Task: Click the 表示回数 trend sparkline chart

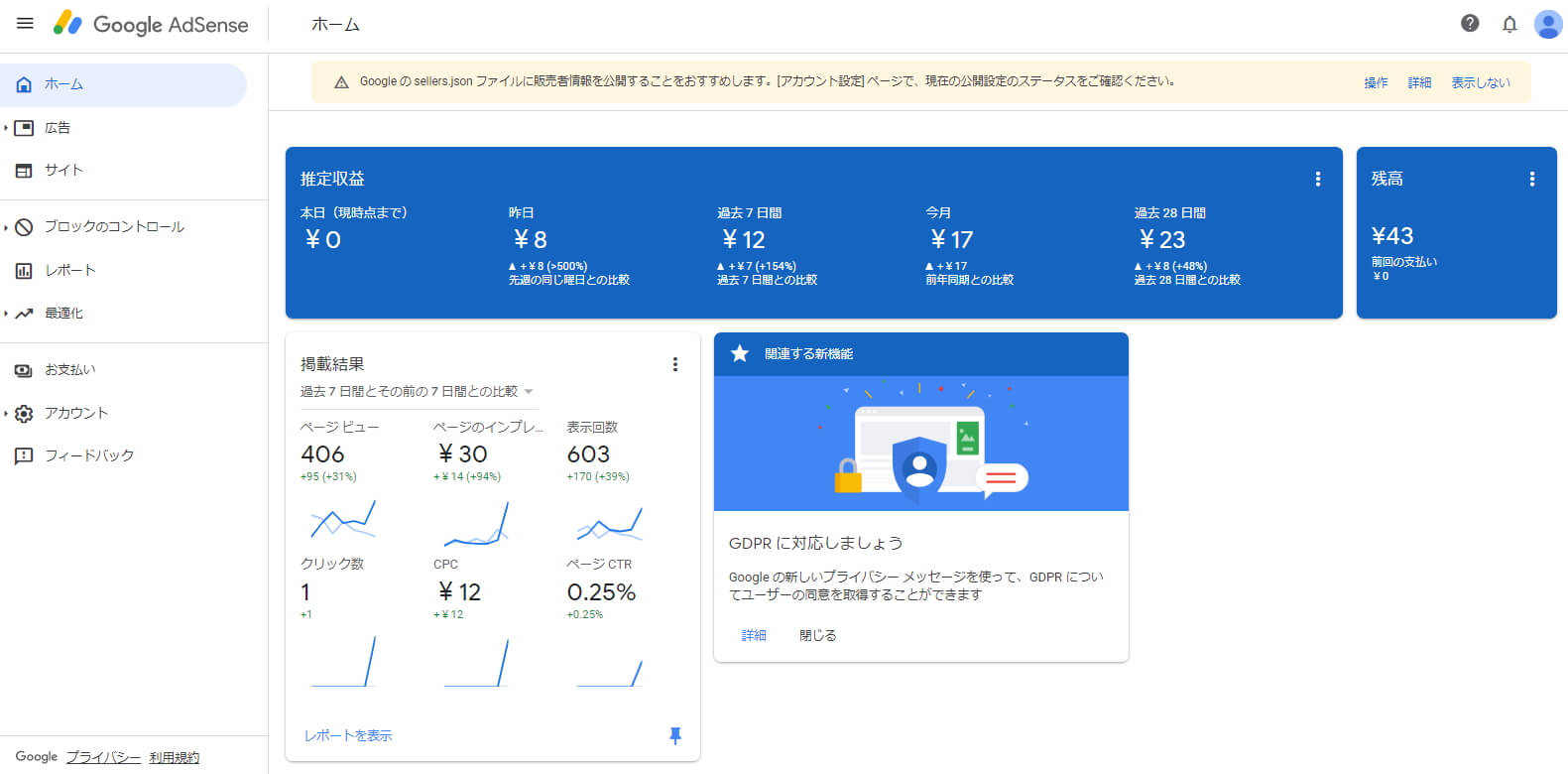Action: (609, 523)
